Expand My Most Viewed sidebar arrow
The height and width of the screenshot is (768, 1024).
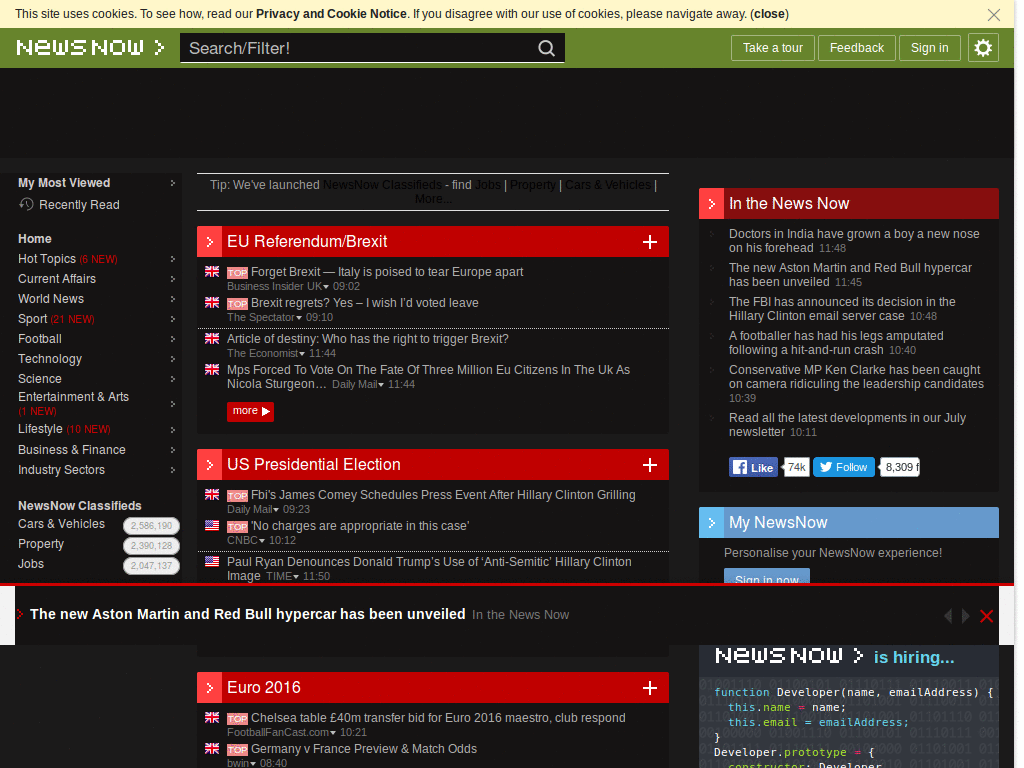172,183
